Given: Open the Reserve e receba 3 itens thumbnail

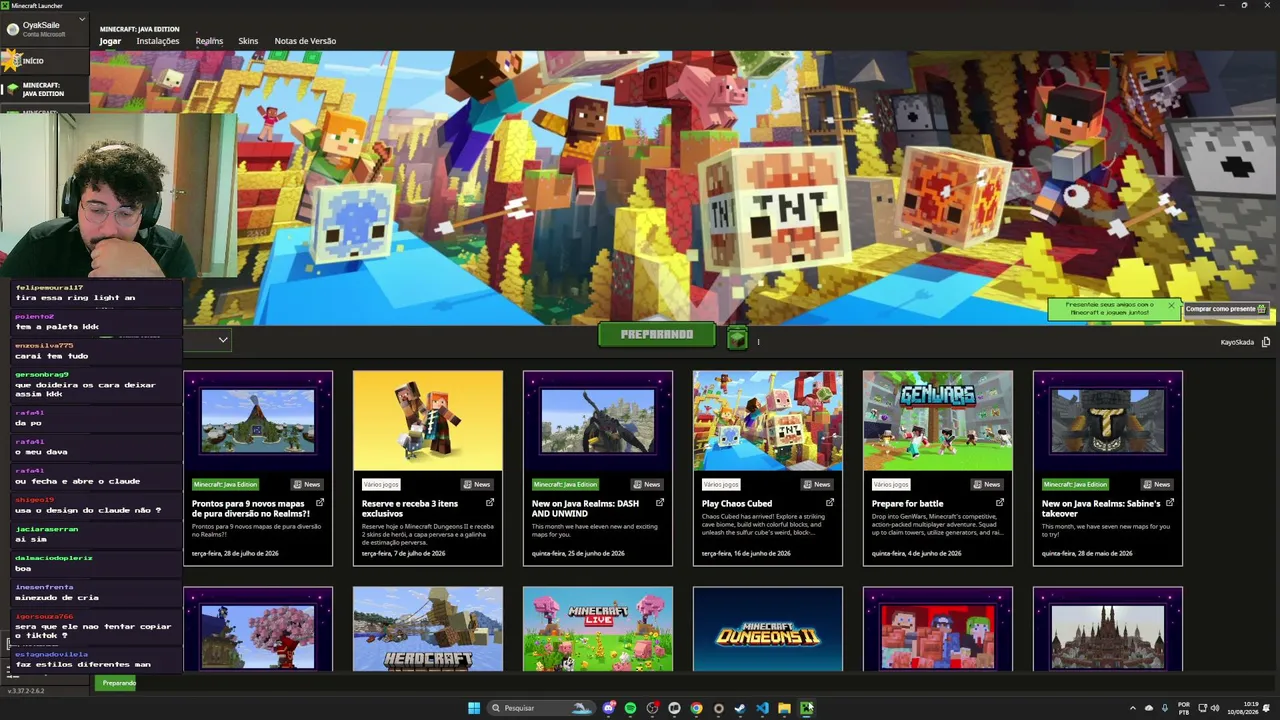Looking at the screenshot, I should tap(428, 421).
